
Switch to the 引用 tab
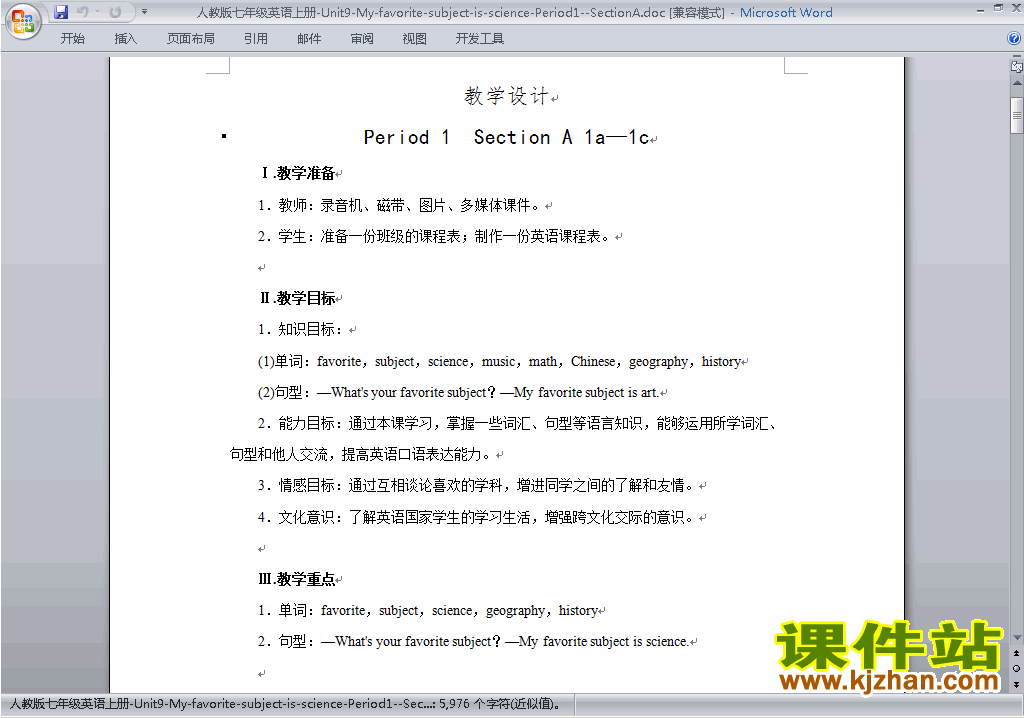(x=256, y=39)
